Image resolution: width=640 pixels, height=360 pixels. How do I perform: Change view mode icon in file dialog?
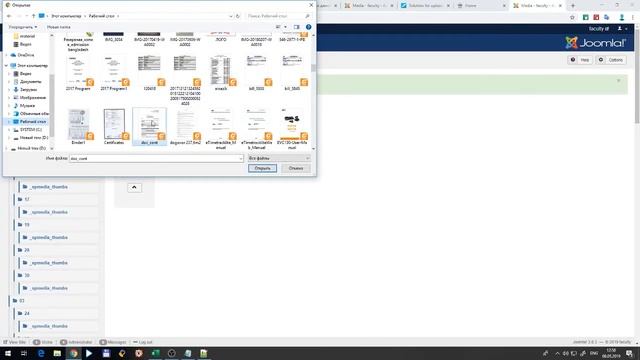(278, 27)
